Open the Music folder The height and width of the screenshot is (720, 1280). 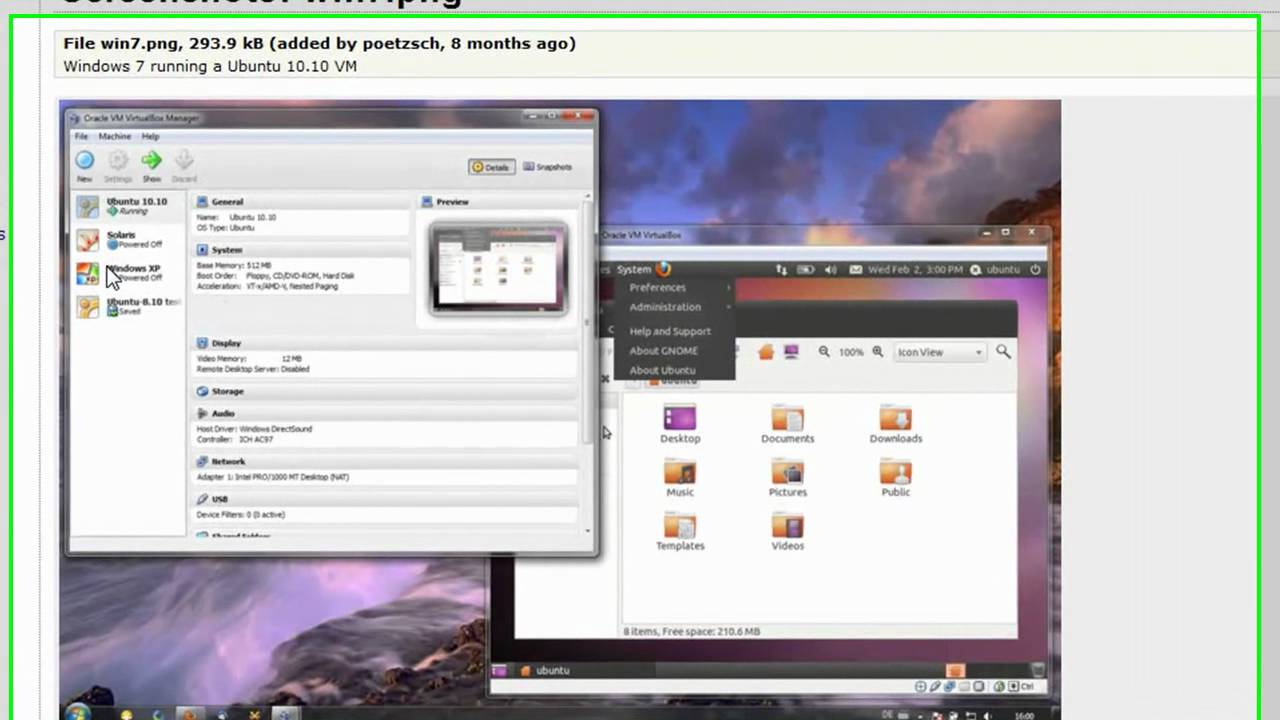pyautogui.click(x=680, y=478)
